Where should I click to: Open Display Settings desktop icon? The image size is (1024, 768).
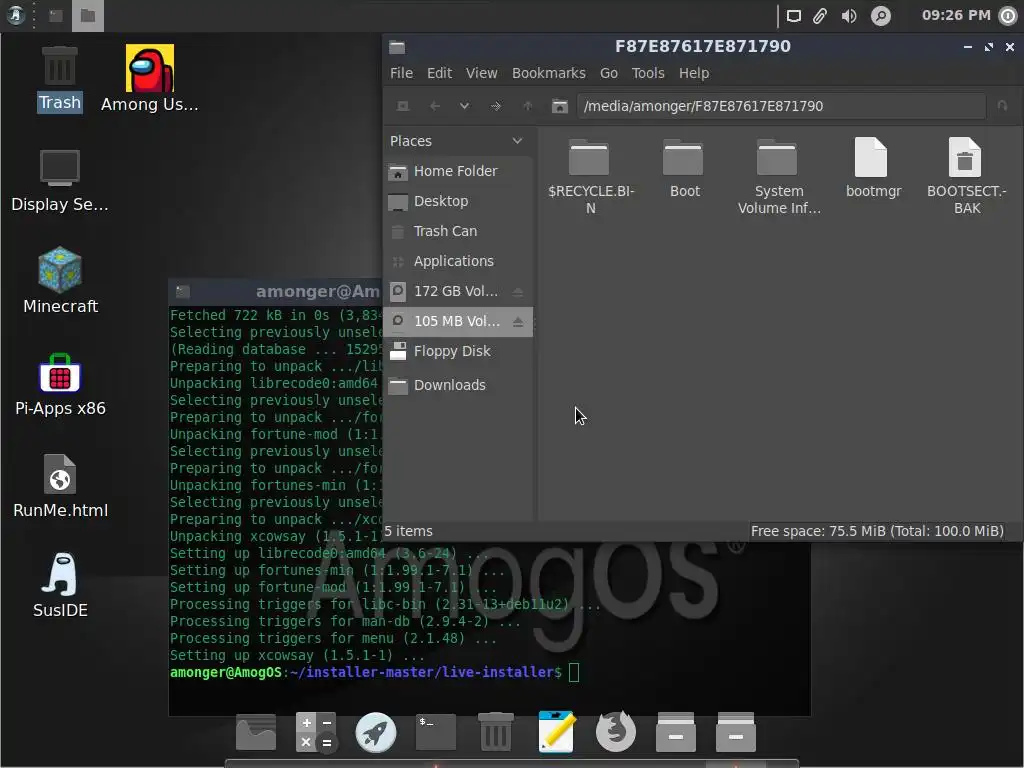click(59, 181)
